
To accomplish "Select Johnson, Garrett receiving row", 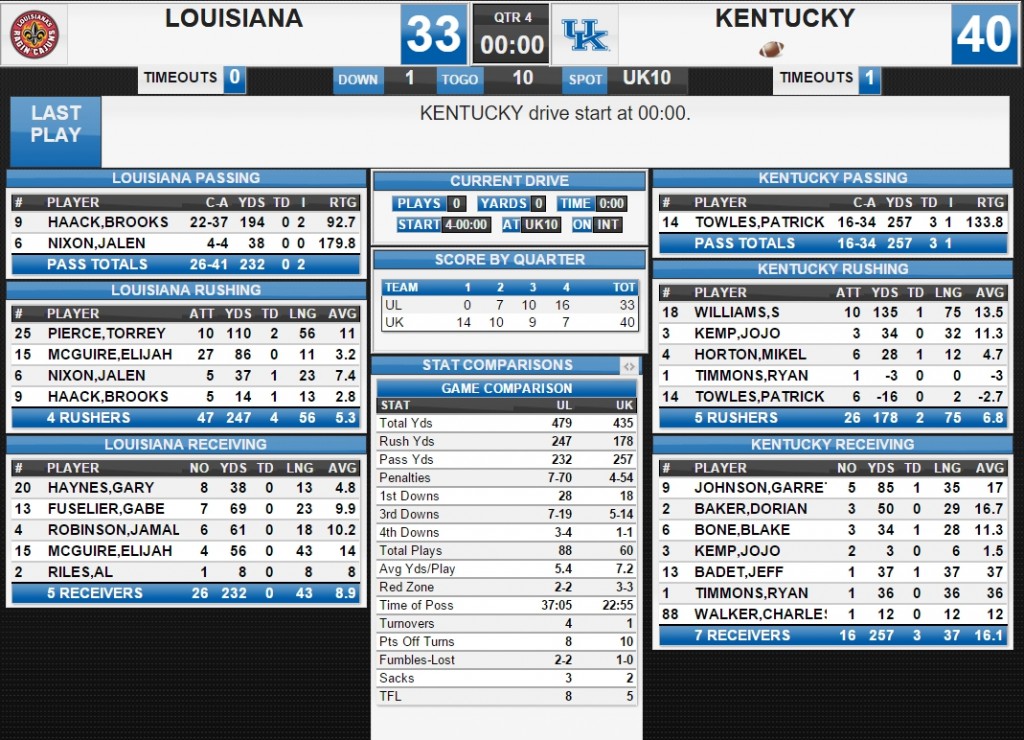I will (x=833, y=488).
